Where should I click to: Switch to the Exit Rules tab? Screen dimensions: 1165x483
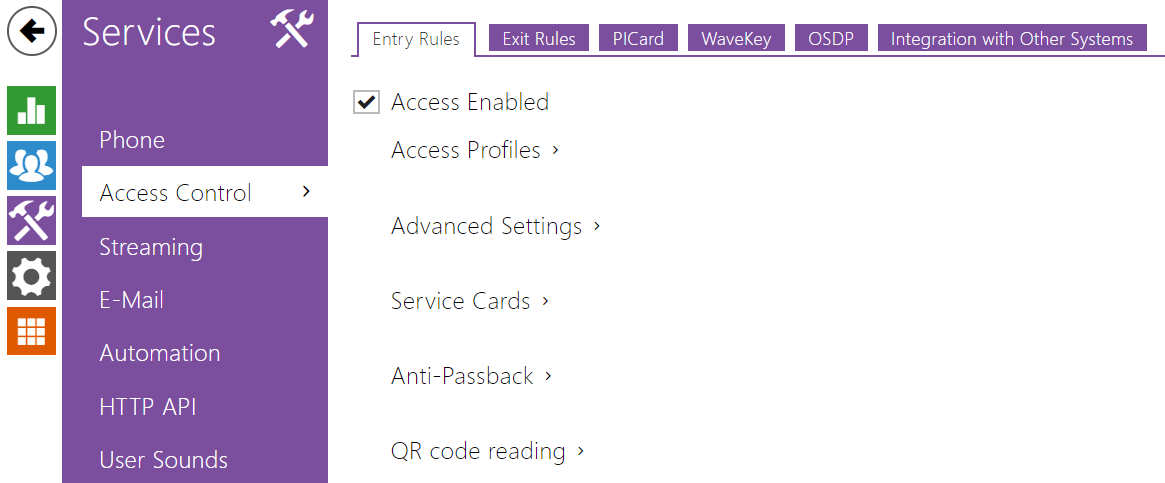[539, 39]
